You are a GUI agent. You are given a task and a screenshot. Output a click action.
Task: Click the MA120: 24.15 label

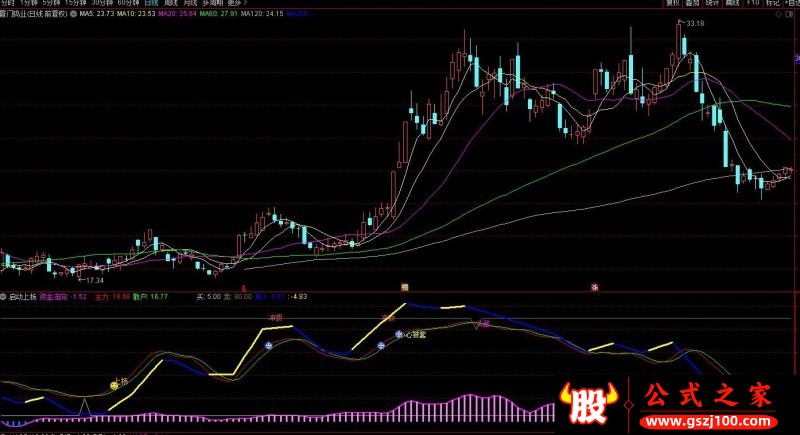[x=262, y=14]
